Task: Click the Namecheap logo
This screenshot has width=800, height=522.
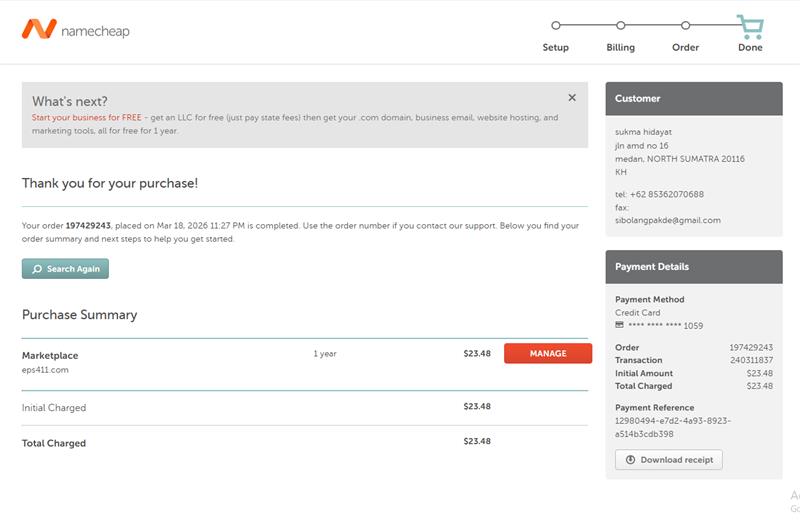Action: pyautogui.click(x=76, y=30)
